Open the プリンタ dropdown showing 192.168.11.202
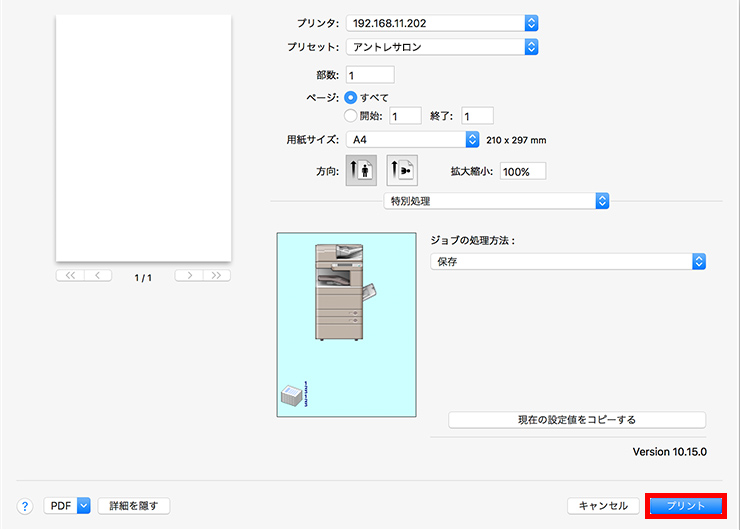Image resolution: width=740 pixels, height=530 pixels. coord(442,22)
